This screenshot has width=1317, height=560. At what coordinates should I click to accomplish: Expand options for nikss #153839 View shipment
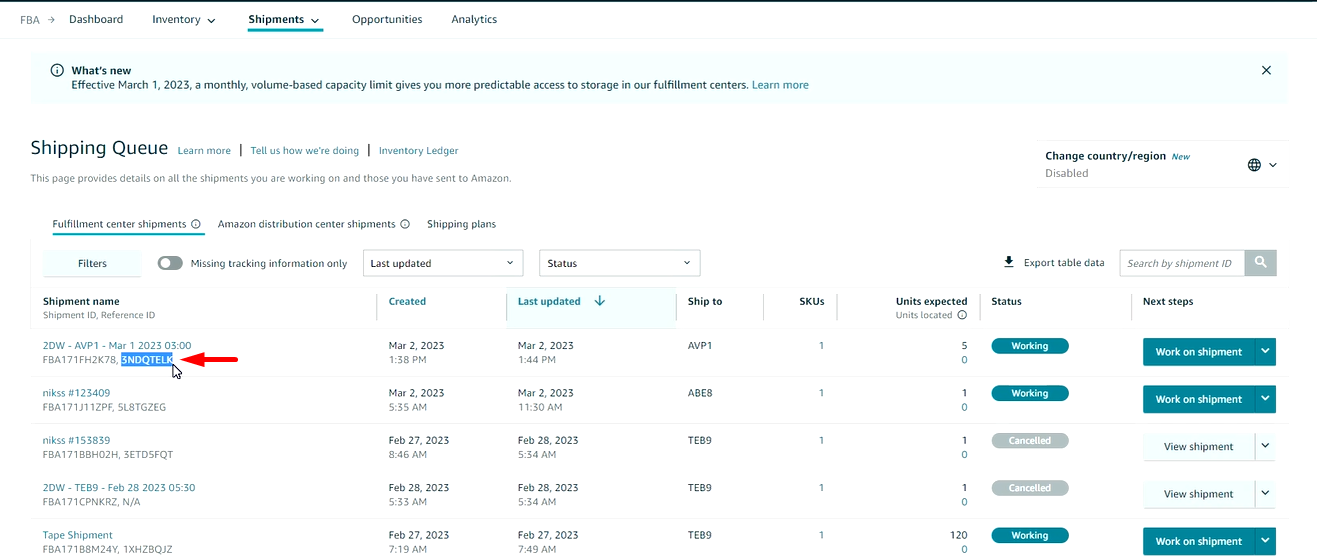[x=1265, y=446]
